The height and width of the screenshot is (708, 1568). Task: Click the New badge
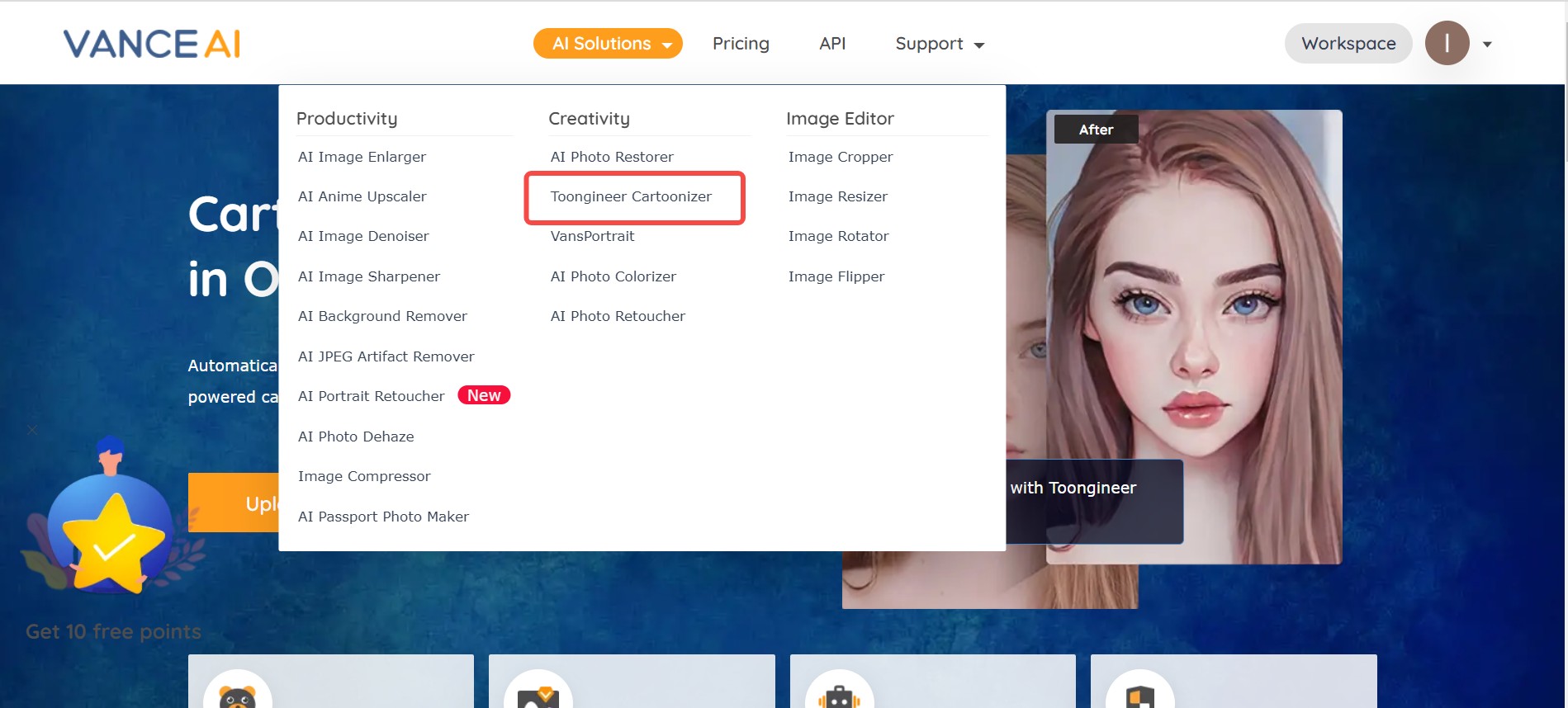tap(484, 395)
